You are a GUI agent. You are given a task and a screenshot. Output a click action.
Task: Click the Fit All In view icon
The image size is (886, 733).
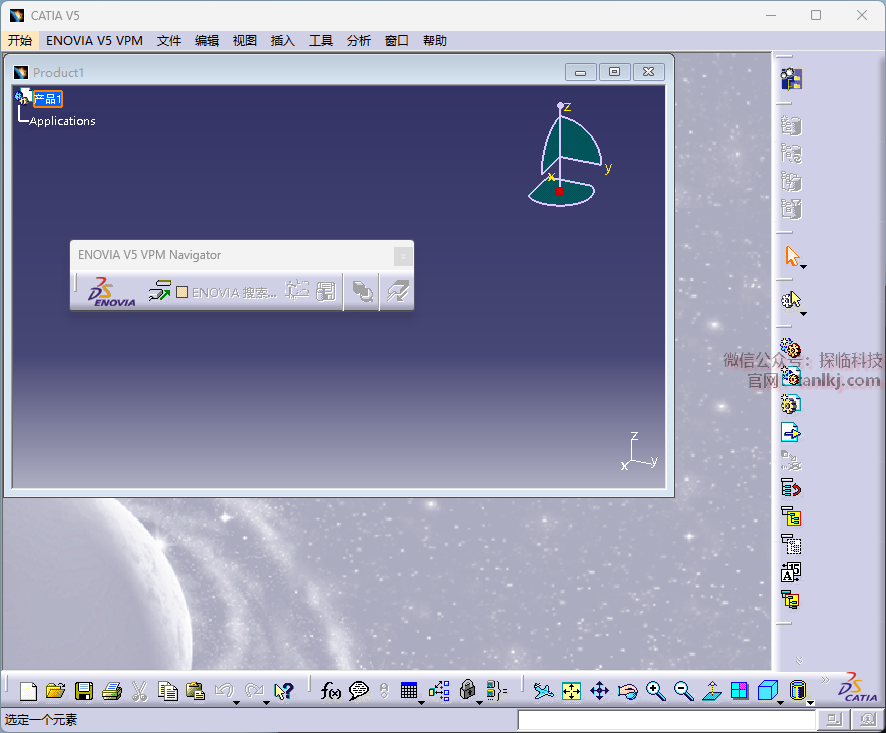(x=571, y=691)
